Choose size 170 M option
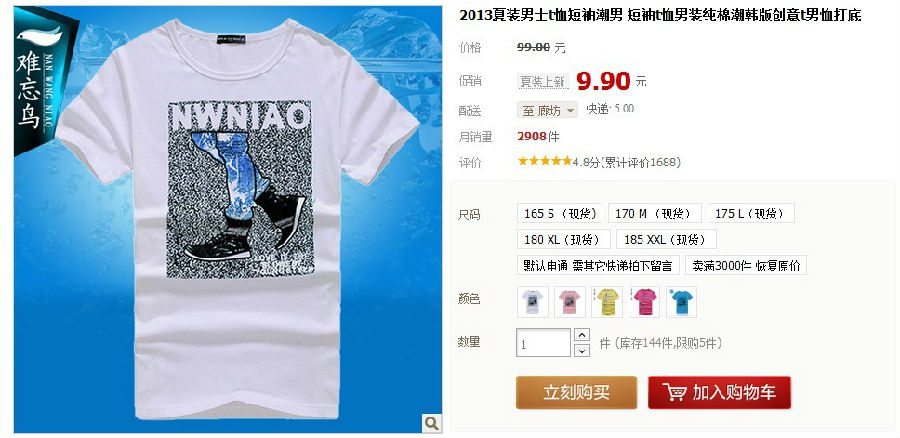Image resolution: width=900 pixels, height=438 pixels. coord(654,213)
